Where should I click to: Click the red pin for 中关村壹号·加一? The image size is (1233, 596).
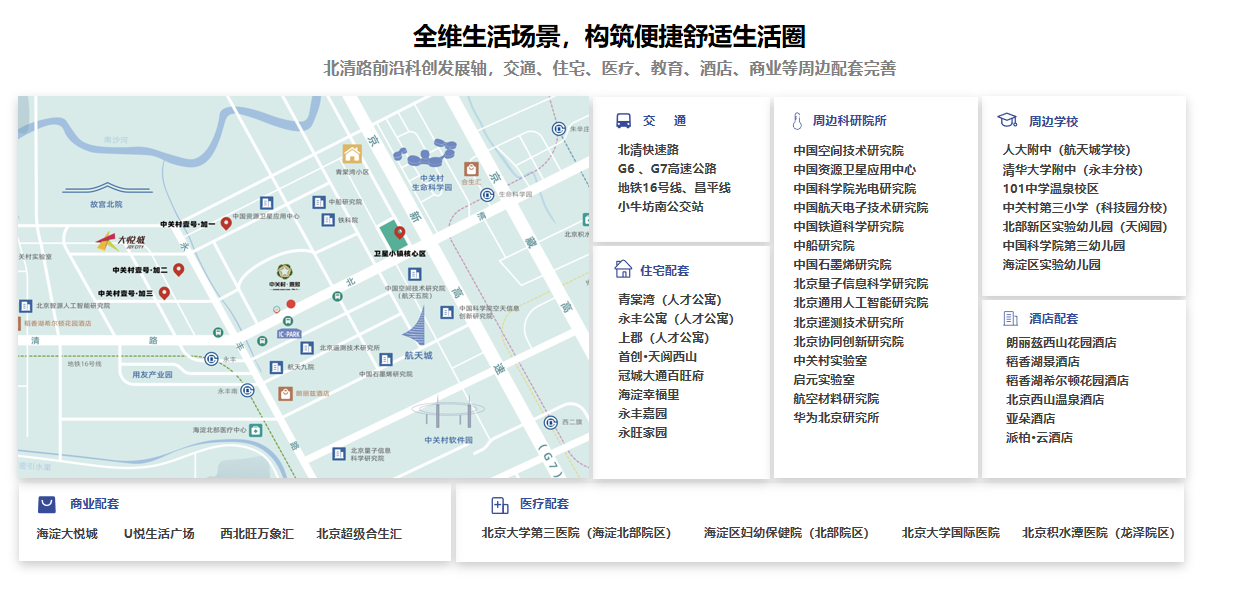(x=226, y=222)
